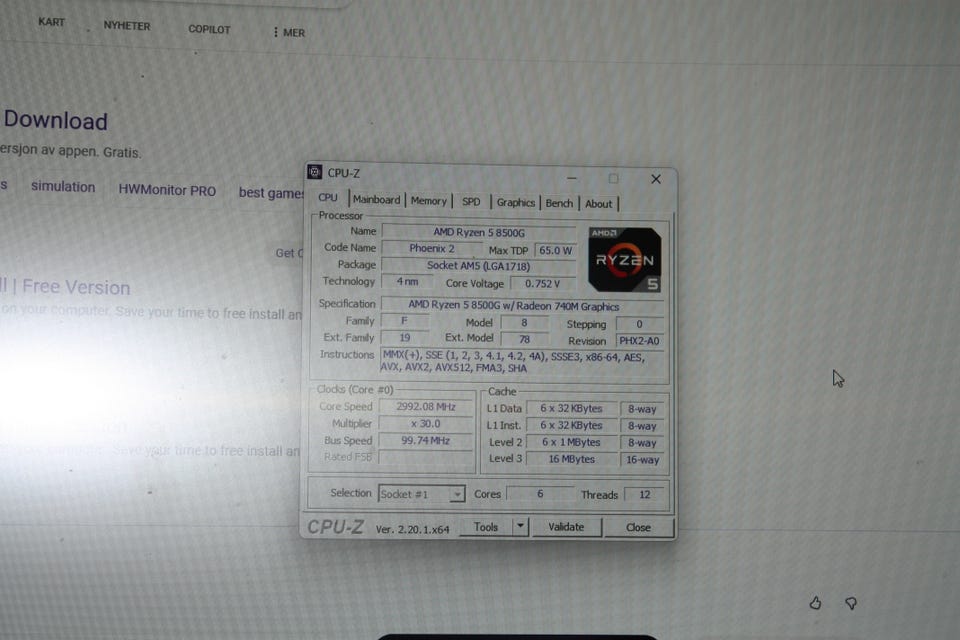This screenshot has height=640, width=960.
Task: Open the three-dot MER menu in browser
Action: pos(289,32)
